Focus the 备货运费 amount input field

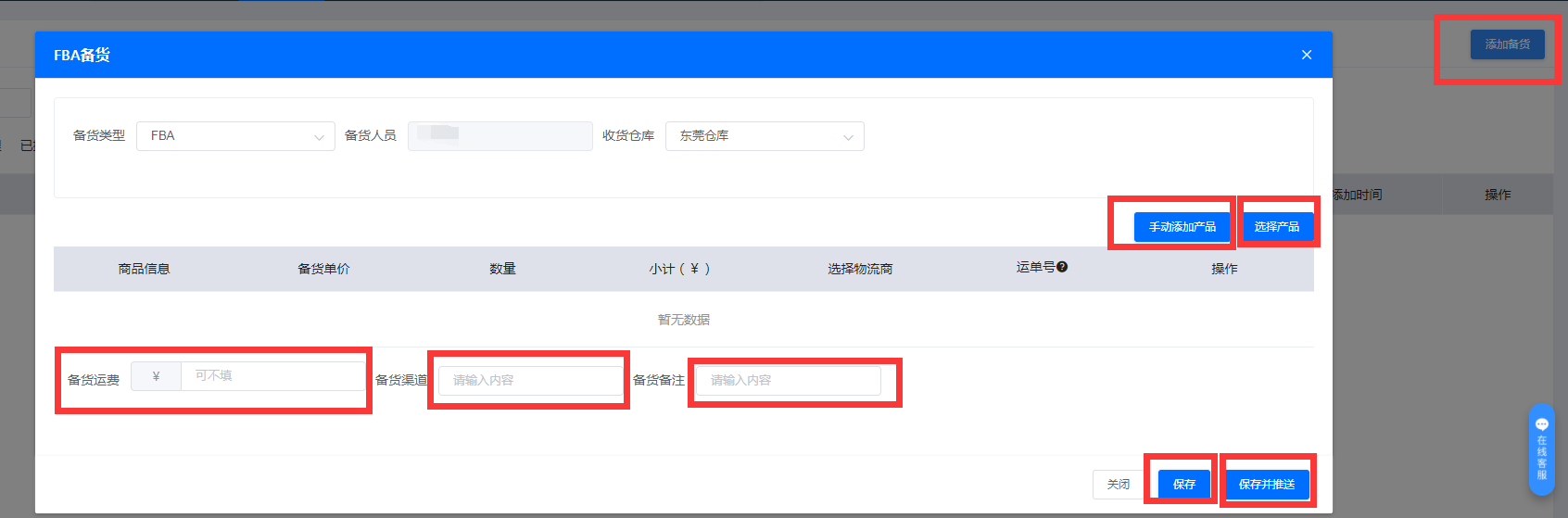273,376
